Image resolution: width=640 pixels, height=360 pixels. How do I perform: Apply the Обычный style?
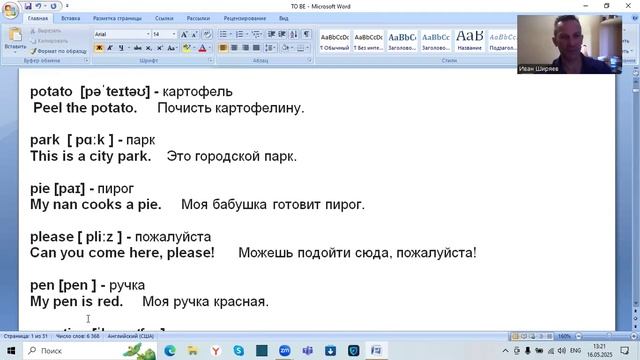(x=334, y=41)
